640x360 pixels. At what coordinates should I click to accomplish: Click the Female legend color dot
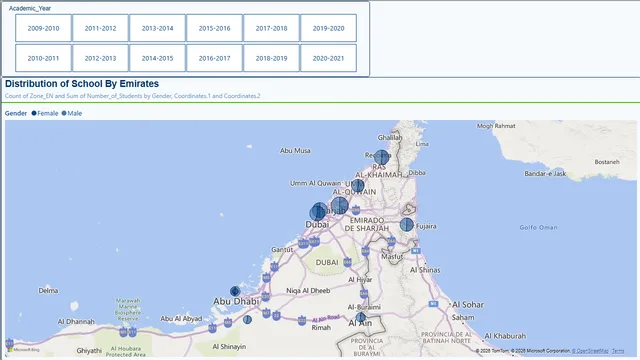[x=34, y=113]
